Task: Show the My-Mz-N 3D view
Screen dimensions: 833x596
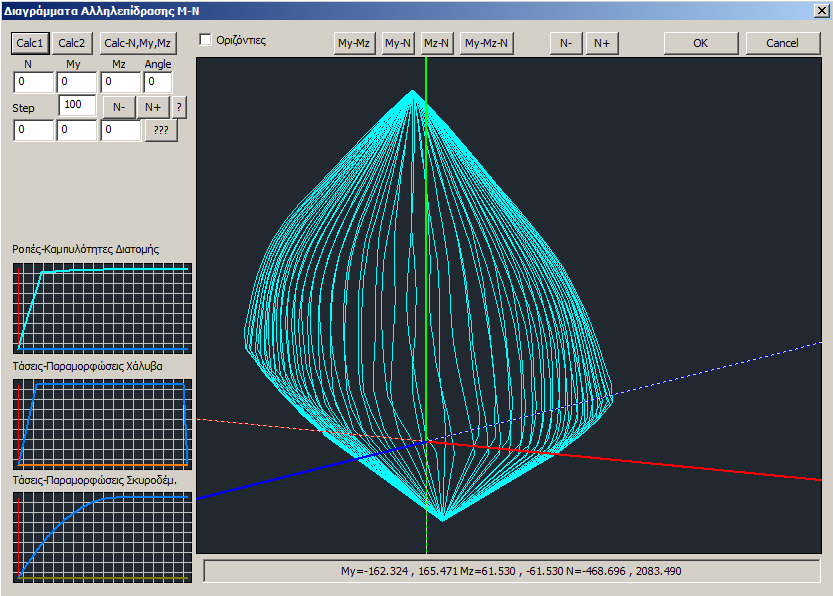Action: point(486,43)
